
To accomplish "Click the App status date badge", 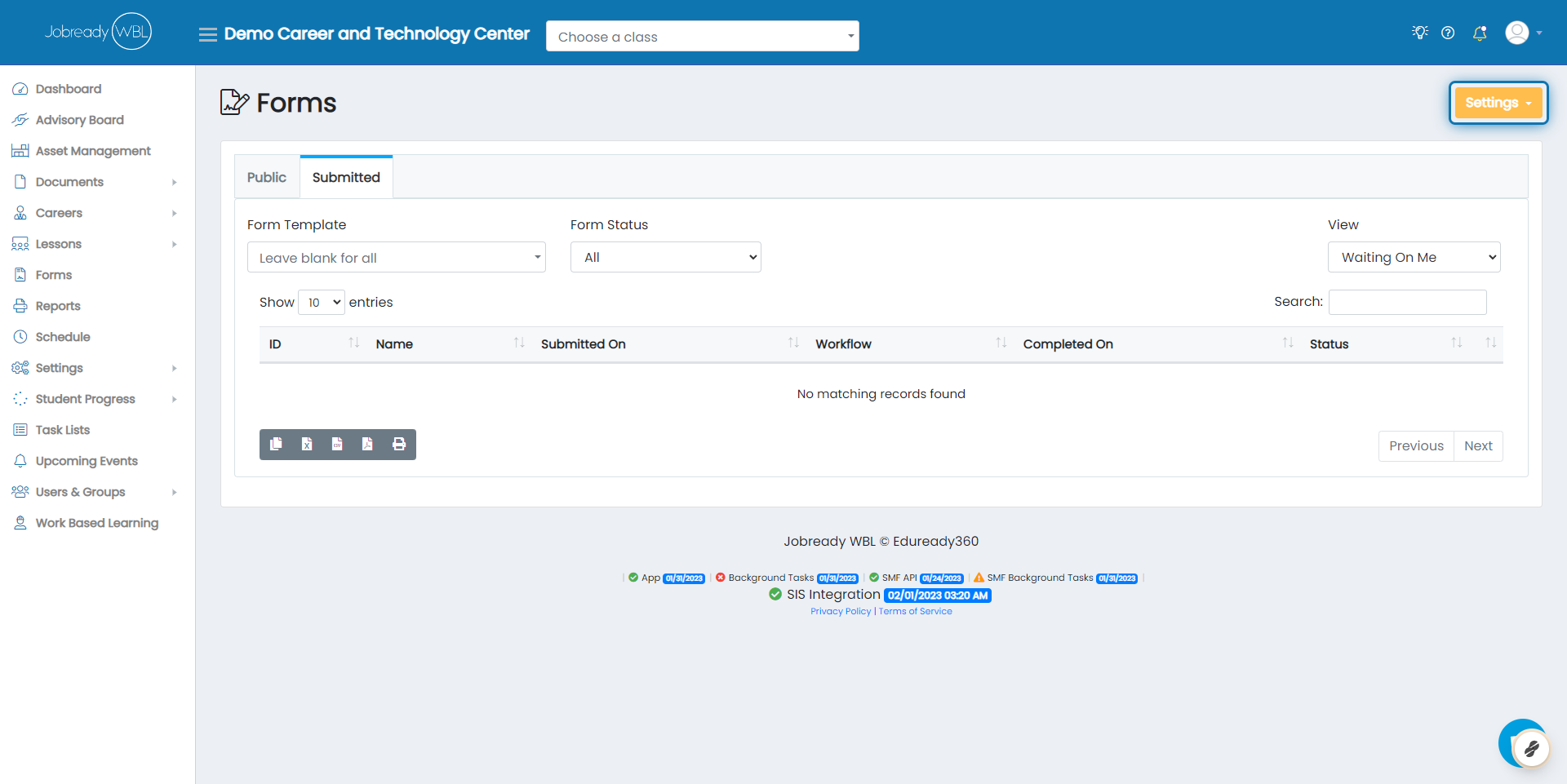I will (x=684, y=578).
